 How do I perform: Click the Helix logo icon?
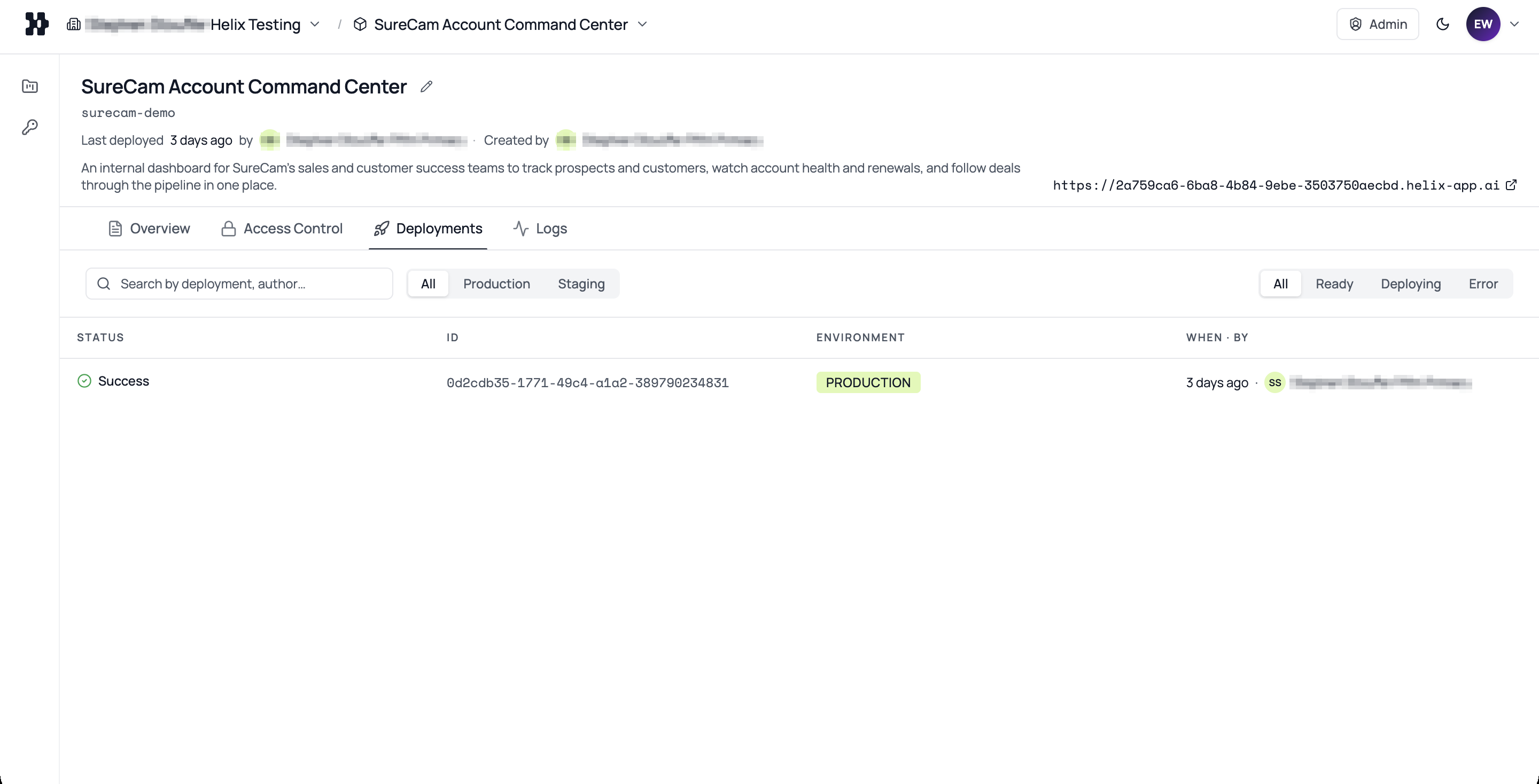[37, 25]
